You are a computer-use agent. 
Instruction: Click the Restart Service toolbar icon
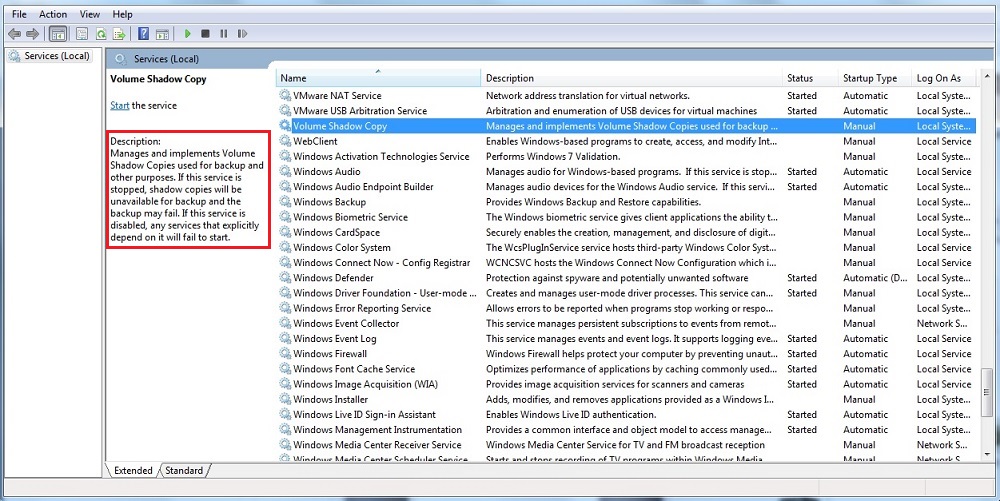point(242,34)
